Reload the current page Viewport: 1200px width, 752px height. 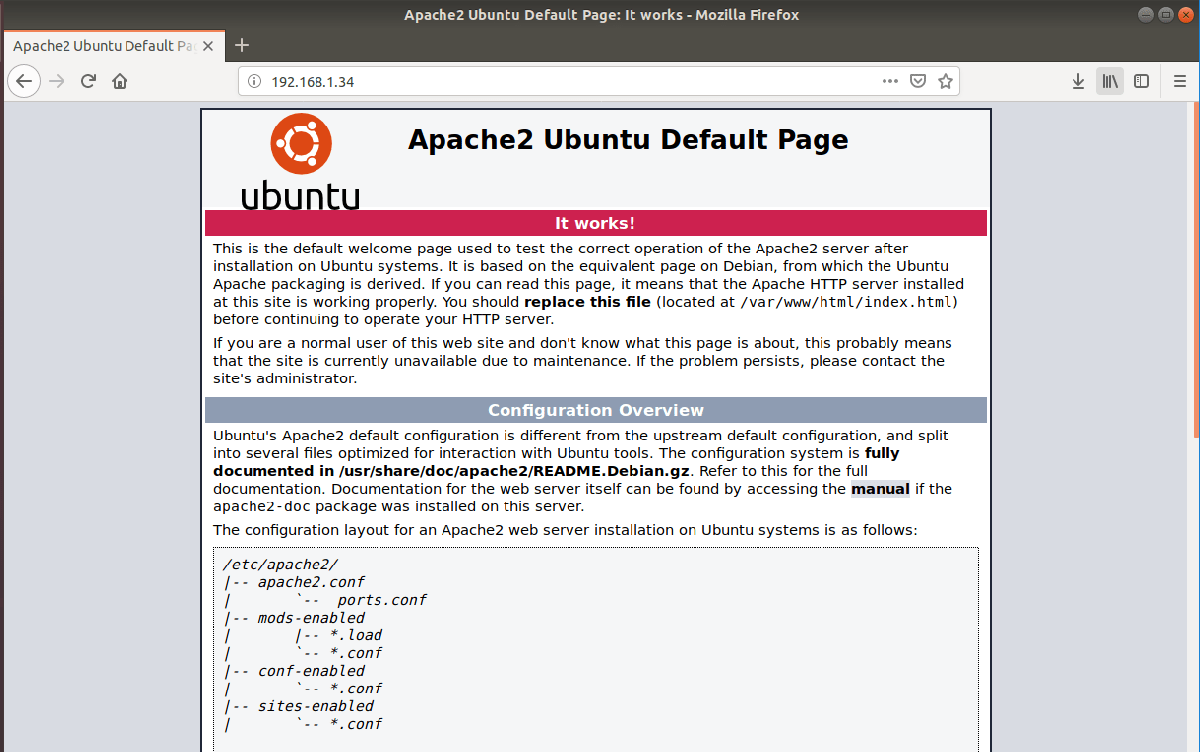coord(88,81)
